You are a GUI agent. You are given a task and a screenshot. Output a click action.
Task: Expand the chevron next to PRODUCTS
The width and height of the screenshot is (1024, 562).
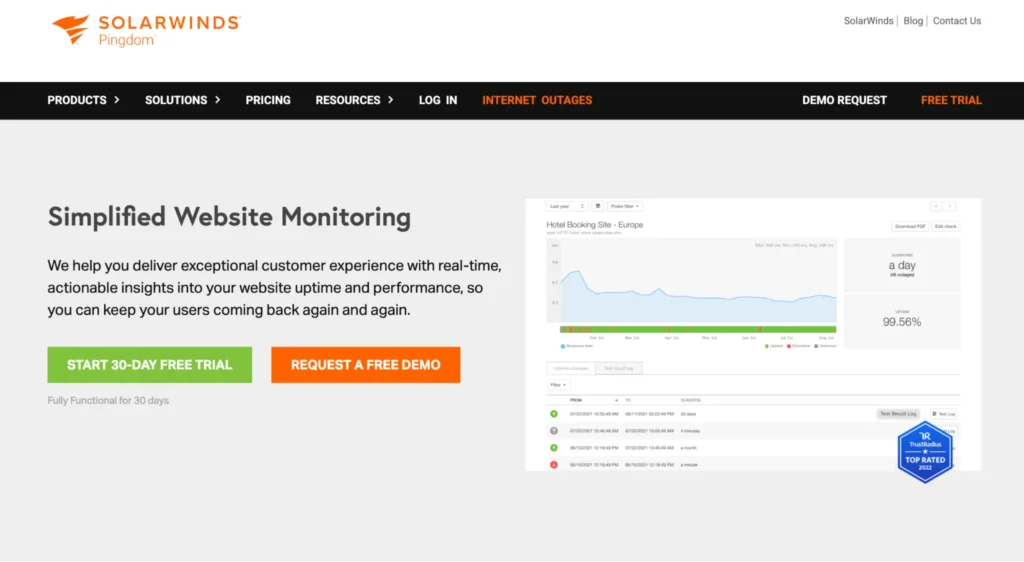point(117,100)
